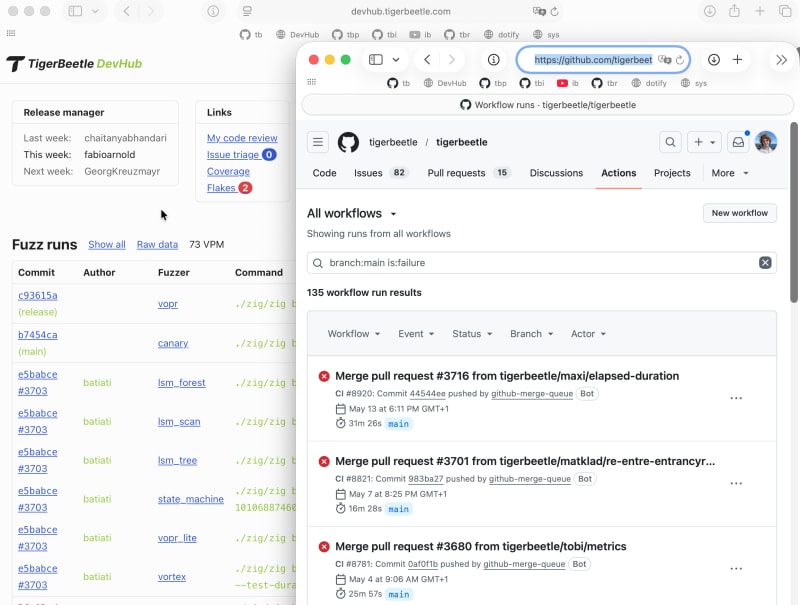Image resolution: width=800 pixels, height=605 pixels.
Task: Toggle sidebar in back Safari window
Action: (75, 11)
